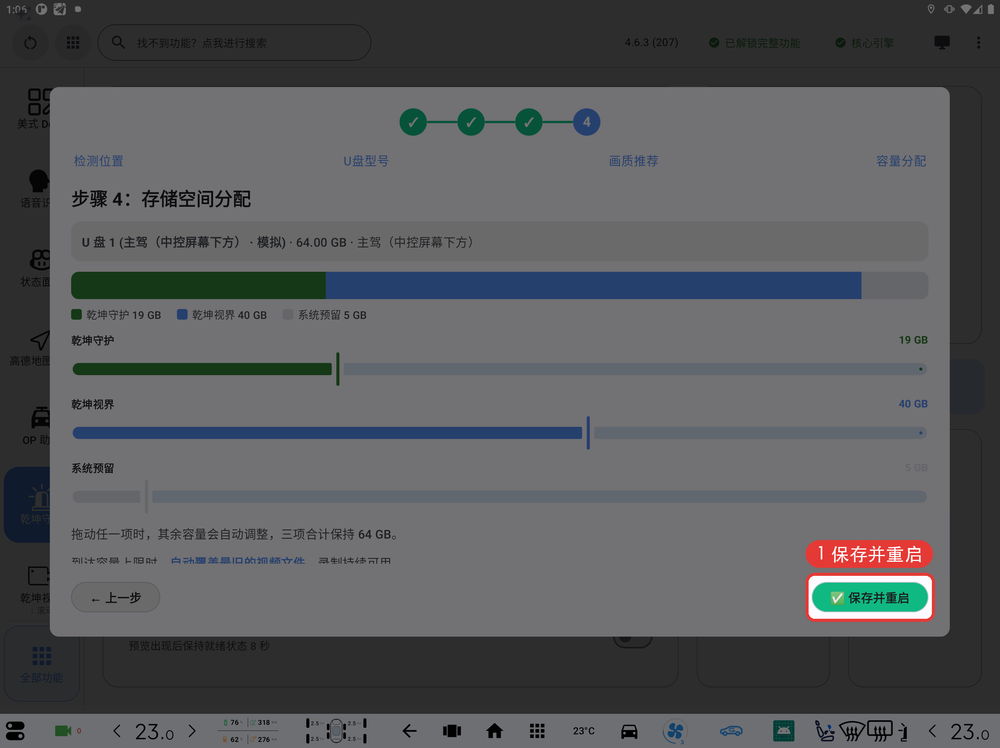Click the monitor display icon in the top bar

coord(942,43)
